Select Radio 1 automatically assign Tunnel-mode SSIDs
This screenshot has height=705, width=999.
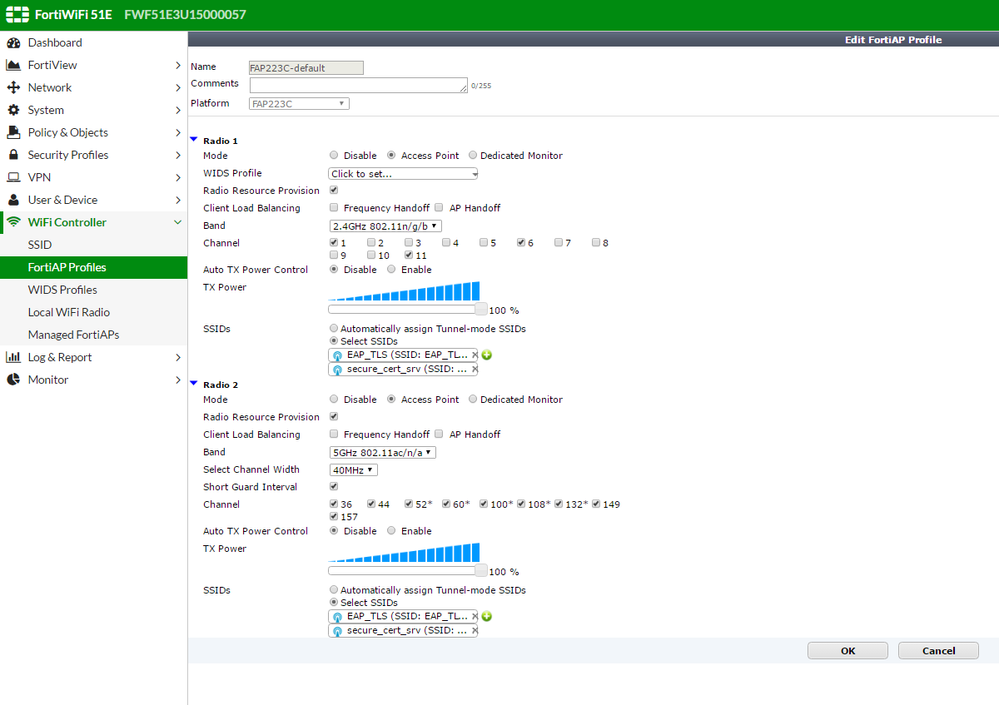coord(334,328)
